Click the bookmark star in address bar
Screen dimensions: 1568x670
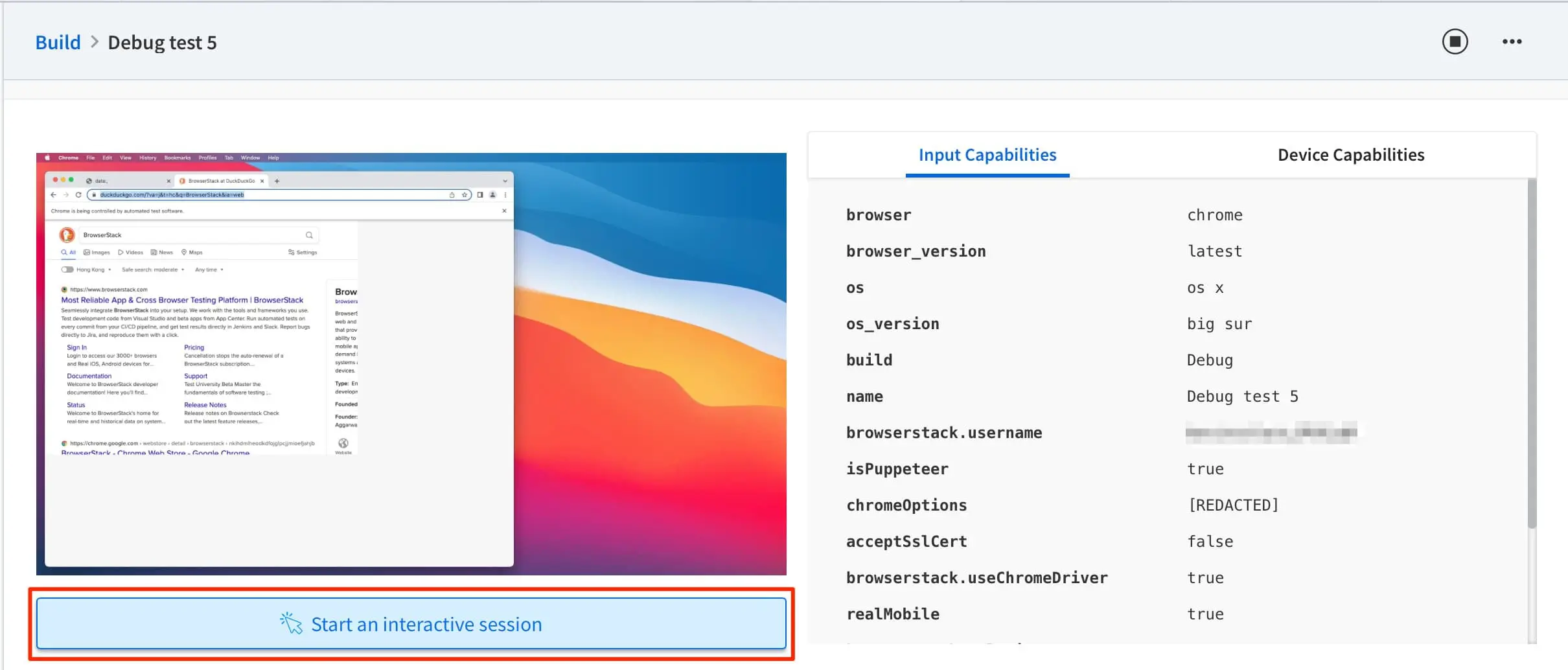coord(465,195)
